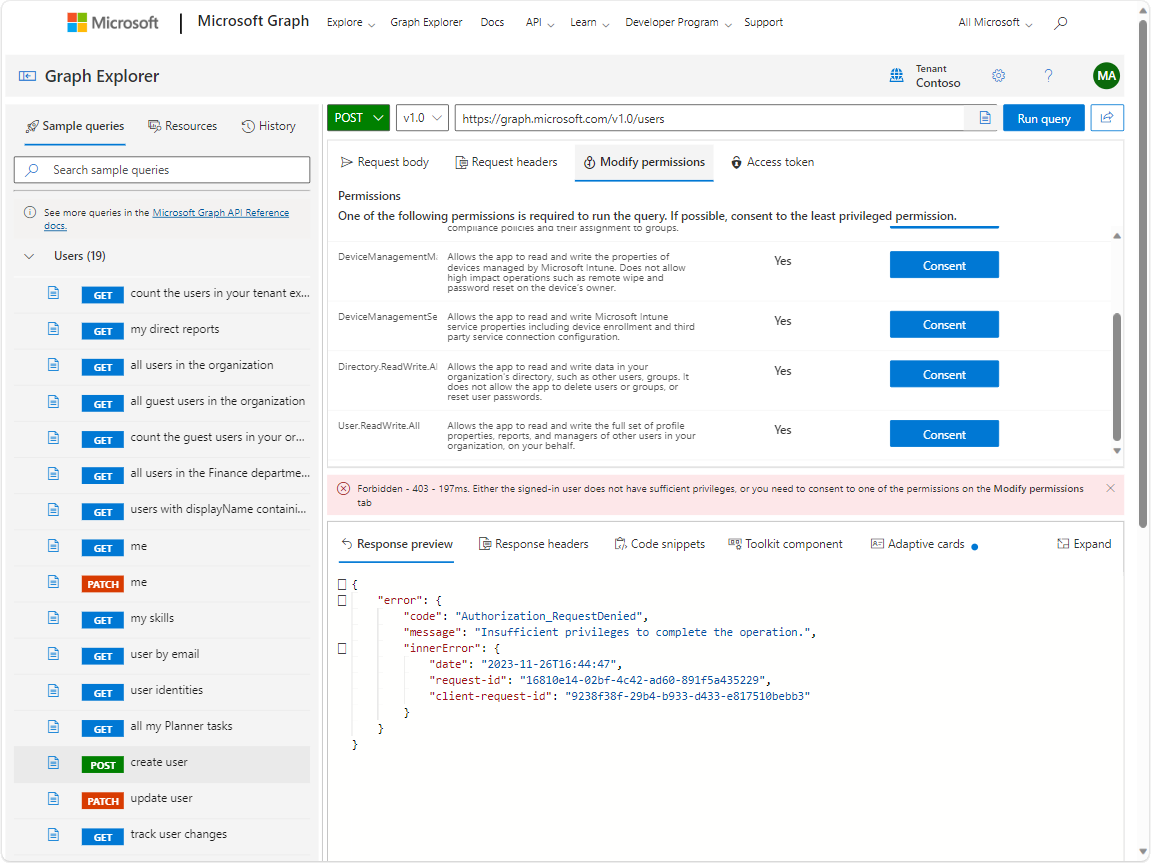Click the info icon beside 'See more queries'
Screen dimensions: 1151x863
(x=30, y=212)
